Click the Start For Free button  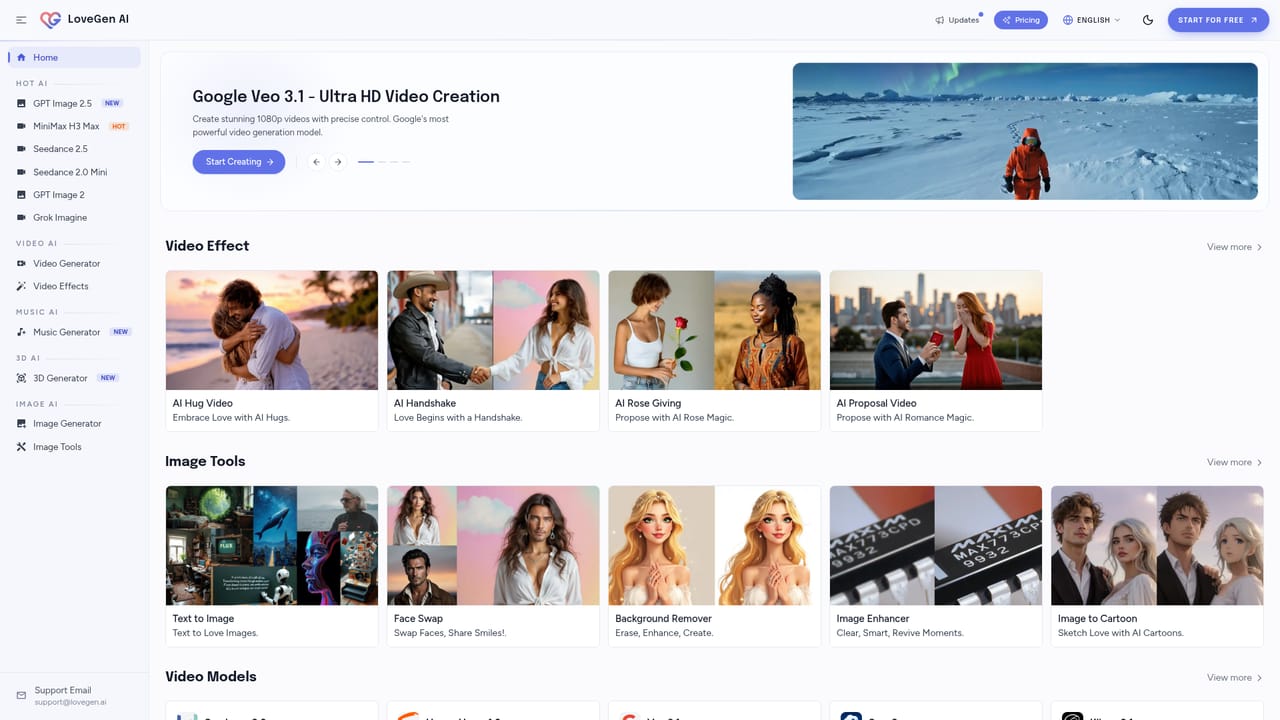[1218, 20]
